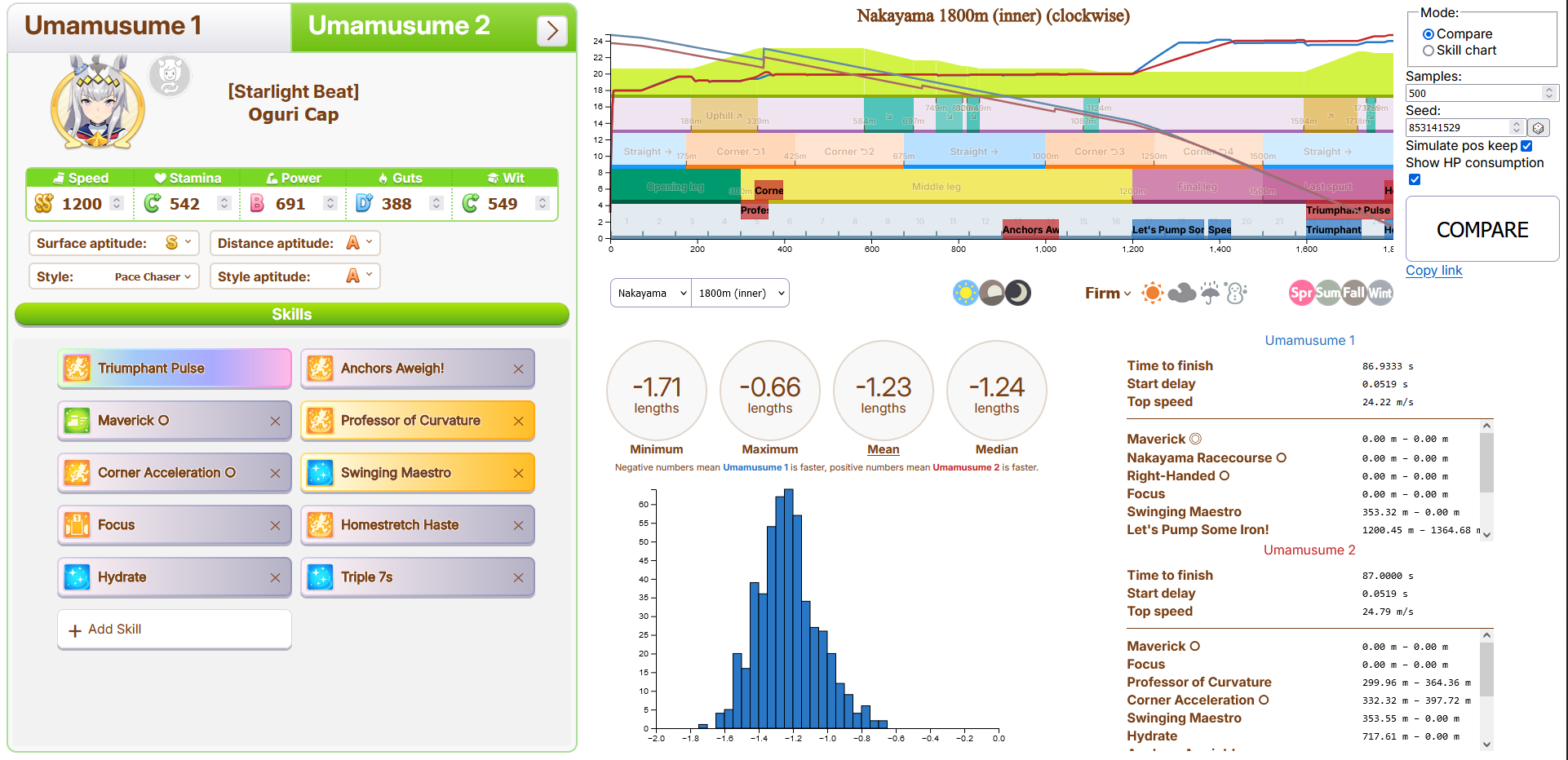Screen dimensions: 1568x760
Task: Toggle the Simulate pos keep checkbox
Action: click(1526, 146)
